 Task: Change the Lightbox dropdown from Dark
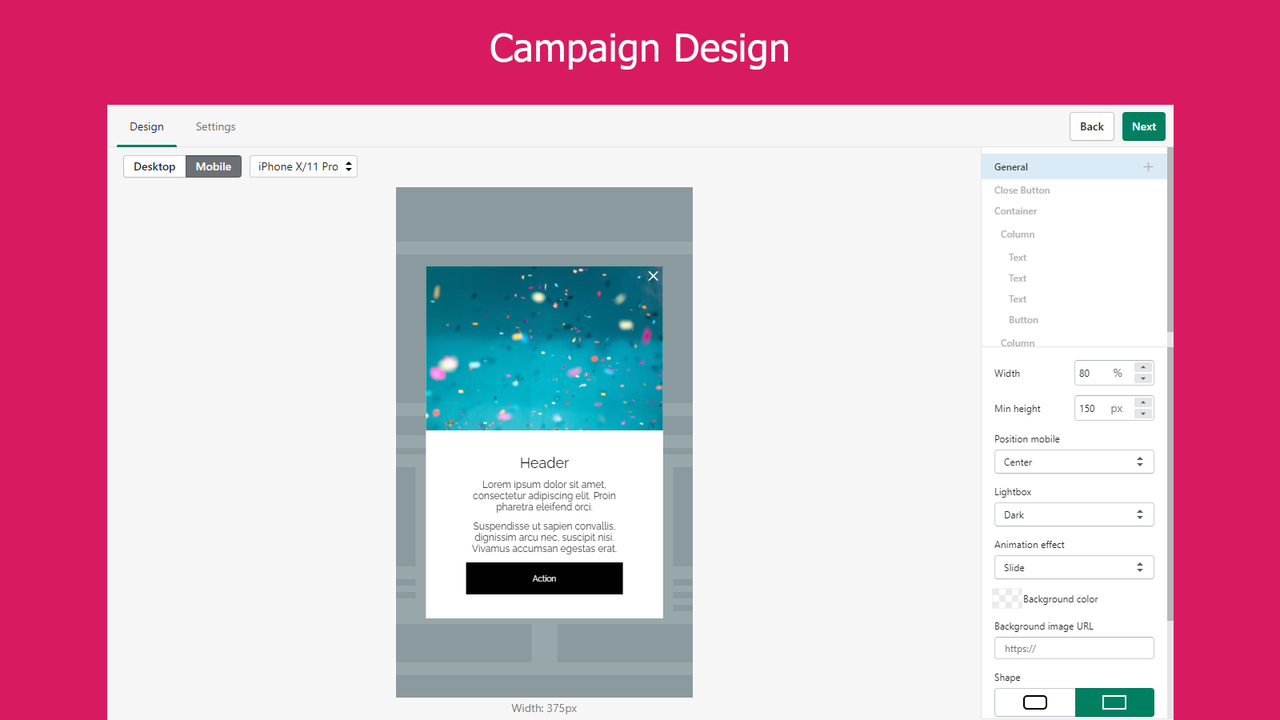point(1074,514)
